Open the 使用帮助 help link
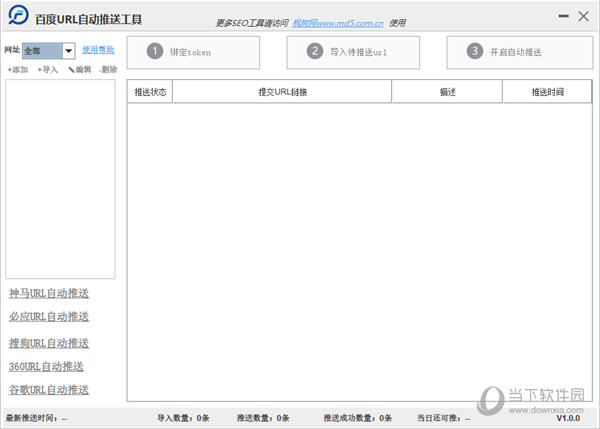Image resolution: width=600 pixels, height=429 pixels. [98, 49]
